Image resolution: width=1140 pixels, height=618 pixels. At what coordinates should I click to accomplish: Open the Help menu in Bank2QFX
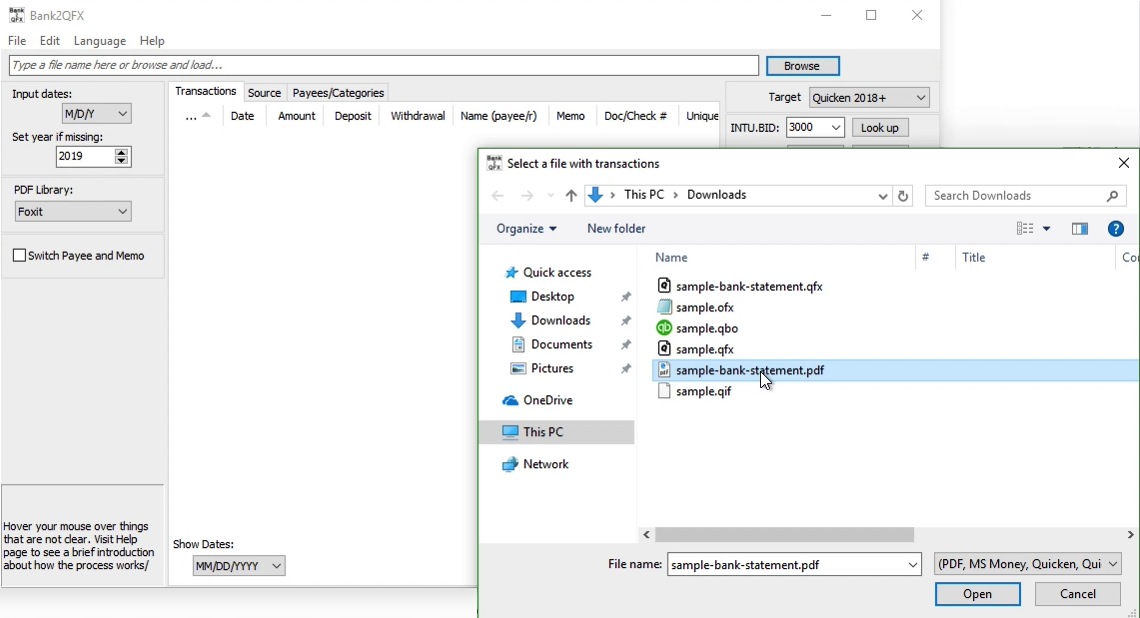152,41
